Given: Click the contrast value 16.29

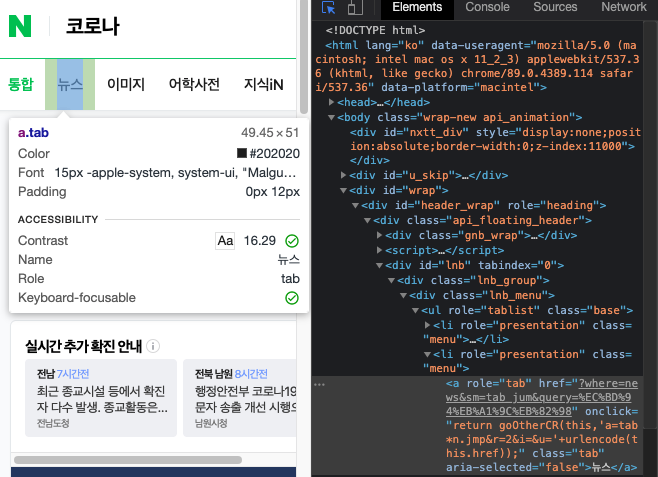Looking at the screenshot, I should [260, 241].
